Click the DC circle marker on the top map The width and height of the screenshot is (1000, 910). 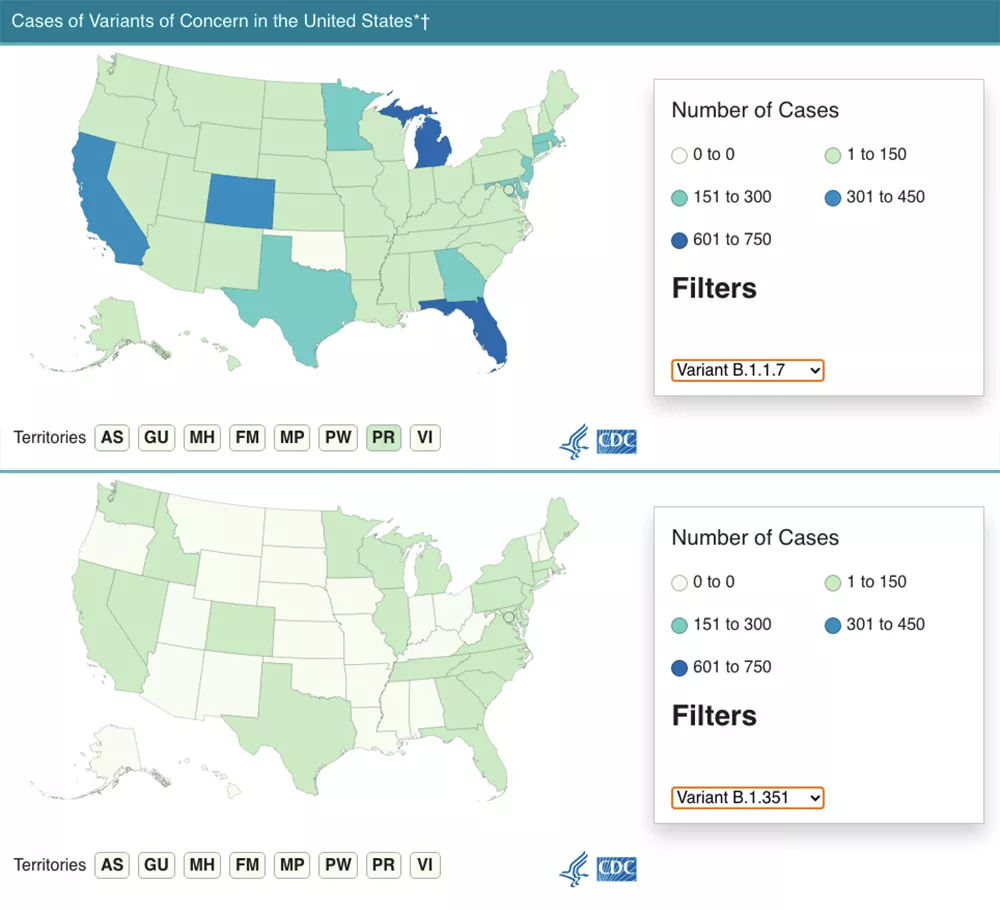pos(508,189)
